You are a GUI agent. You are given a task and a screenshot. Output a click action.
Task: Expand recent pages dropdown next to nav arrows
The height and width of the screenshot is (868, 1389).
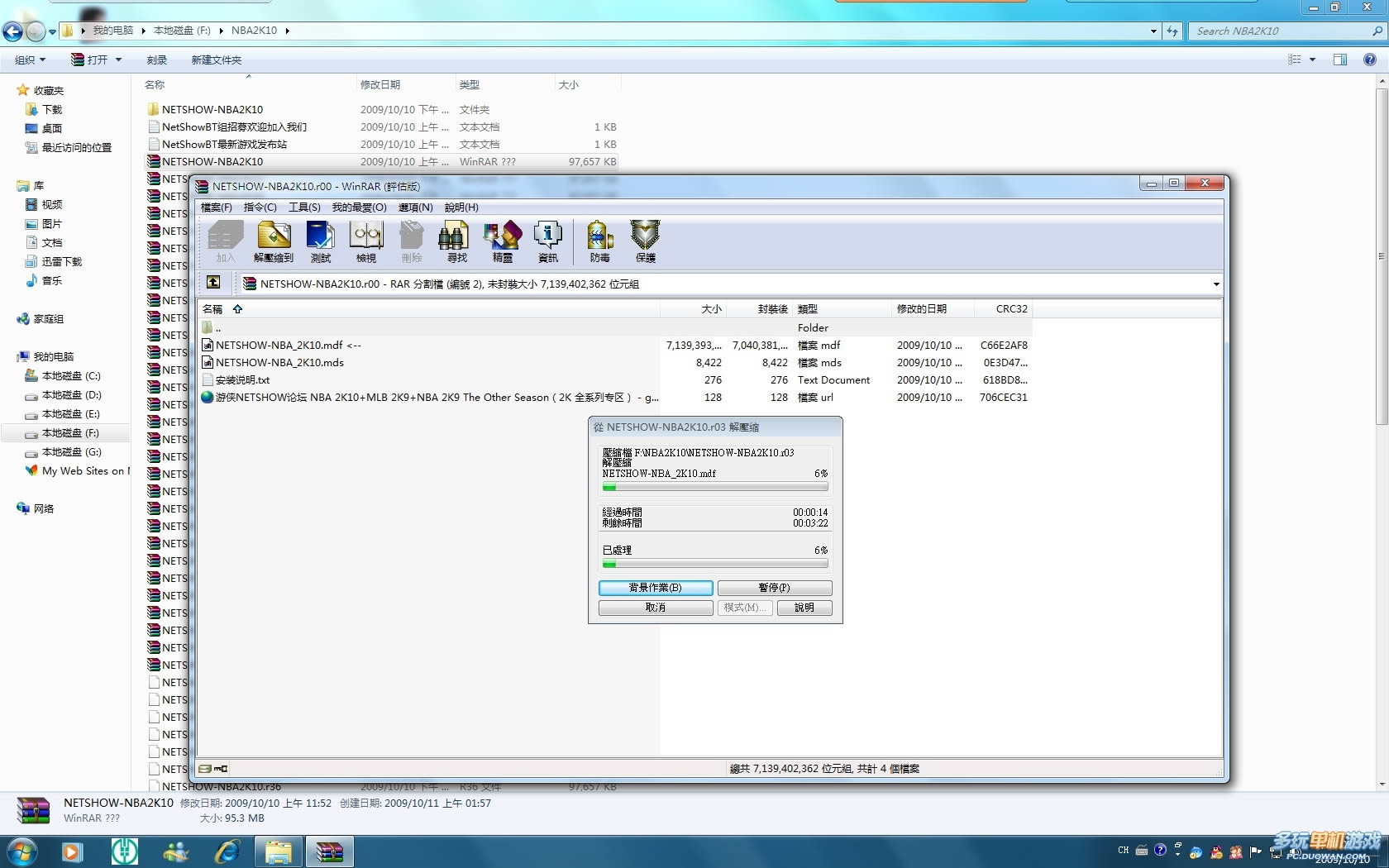(52, 32)
